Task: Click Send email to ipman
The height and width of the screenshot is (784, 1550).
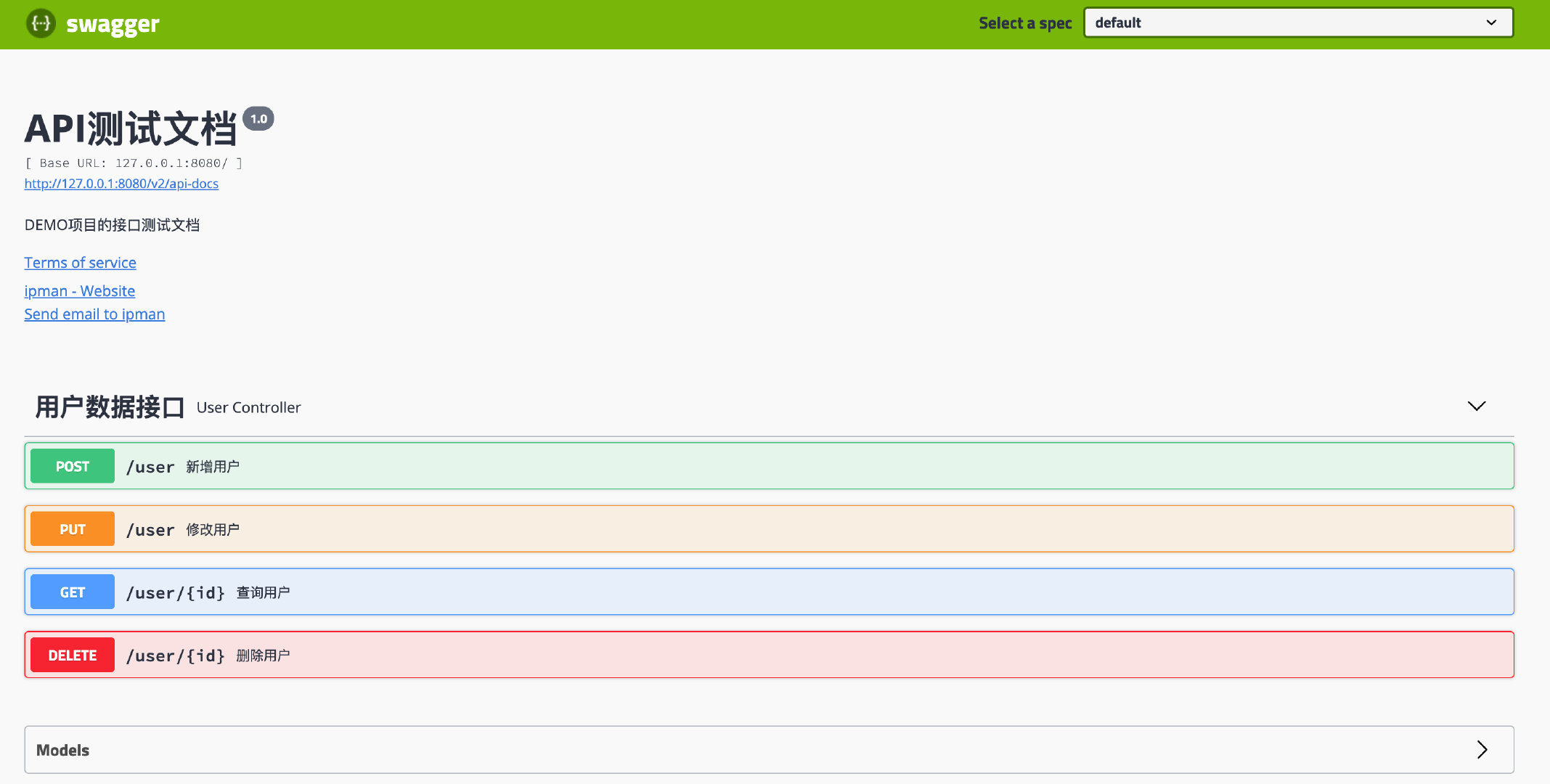Action: pyautogui.click(x=94, y=314)
